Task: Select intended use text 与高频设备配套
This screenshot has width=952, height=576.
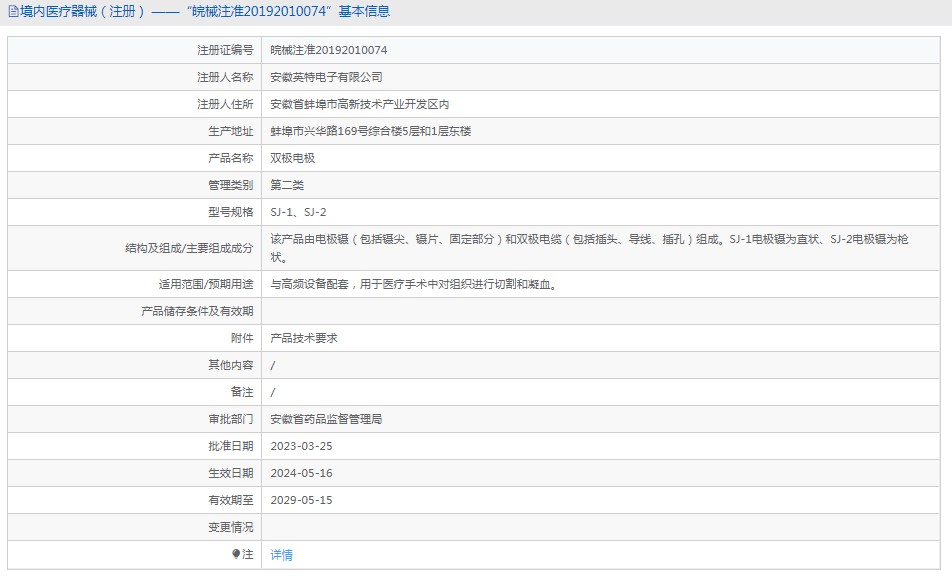Action: pyautogui.click(x=414, y=284)
